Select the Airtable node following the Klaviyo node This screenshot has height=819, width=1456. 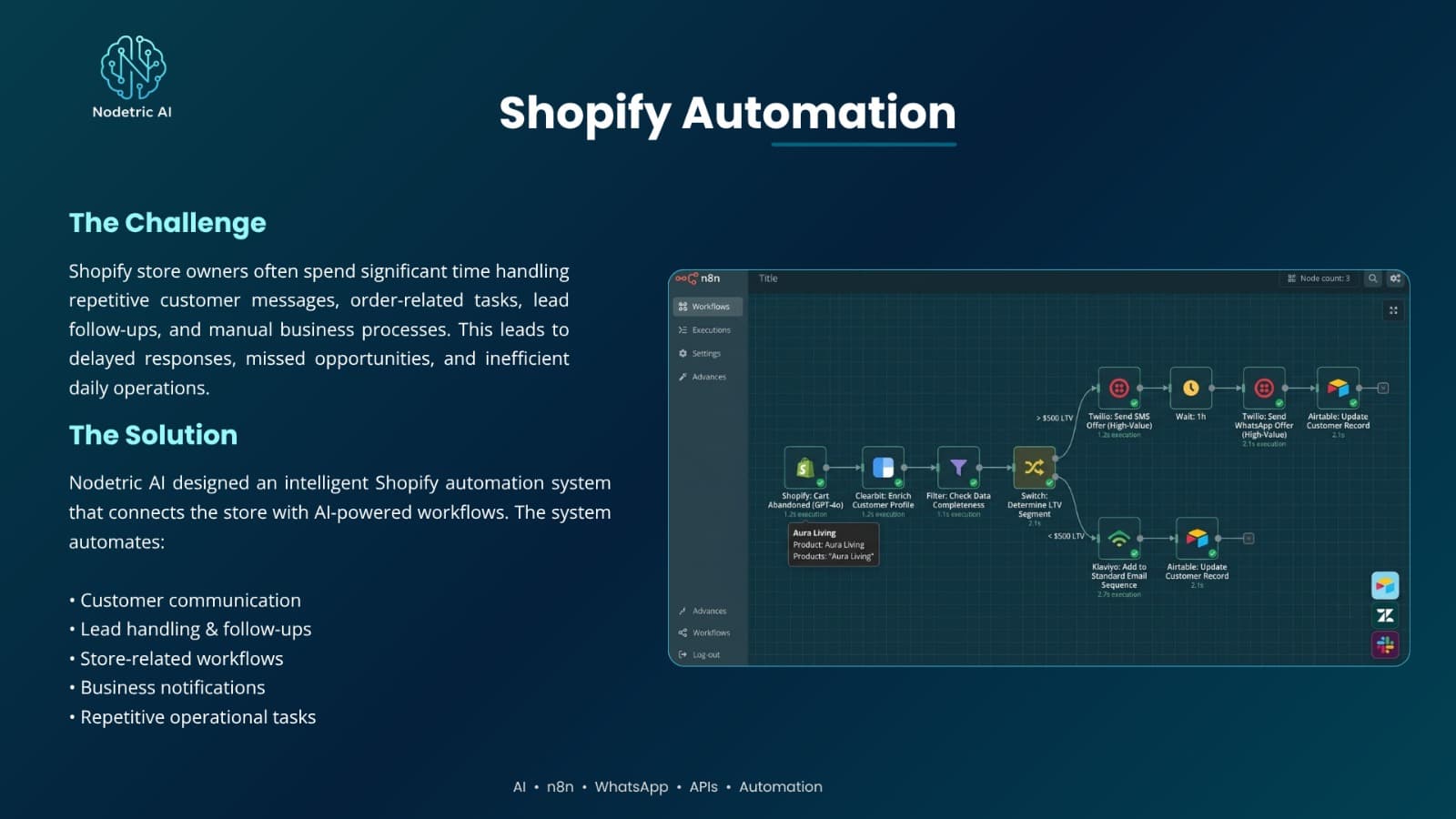1197,539
